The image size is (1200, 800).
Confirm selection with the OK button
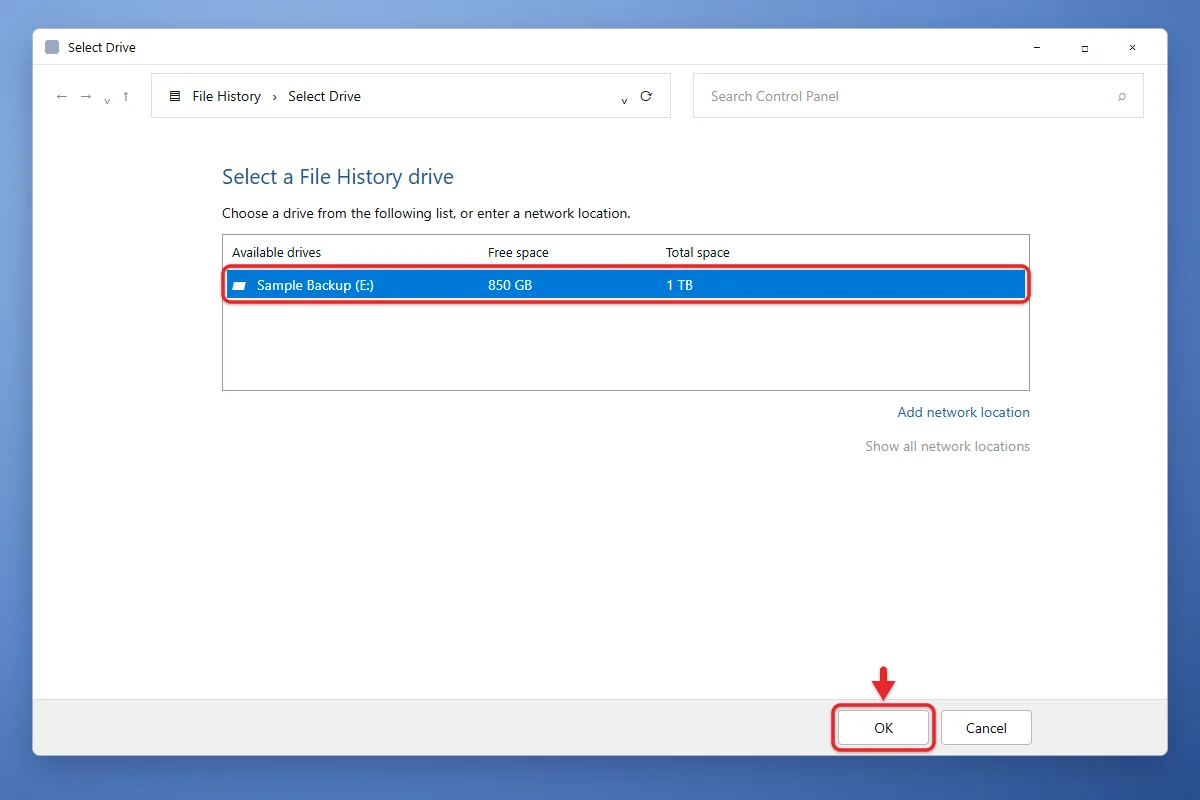tap(883, 728)
